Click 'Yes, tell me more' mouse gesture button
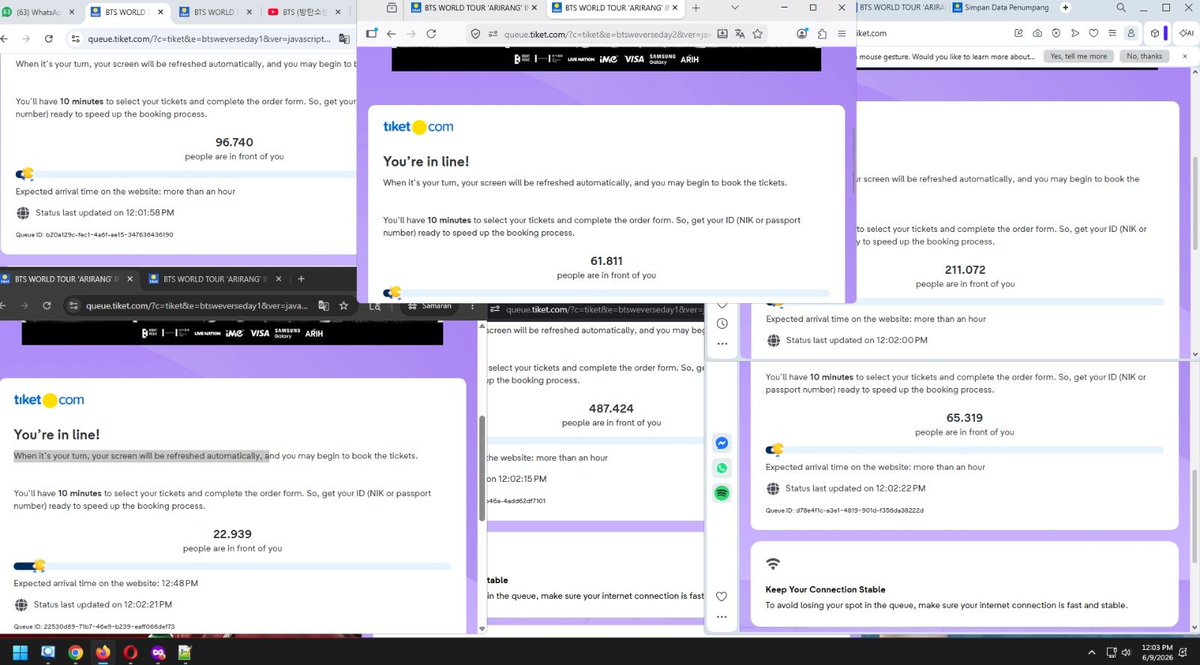The image size is (1200, 665). (x=1079, y=57)
